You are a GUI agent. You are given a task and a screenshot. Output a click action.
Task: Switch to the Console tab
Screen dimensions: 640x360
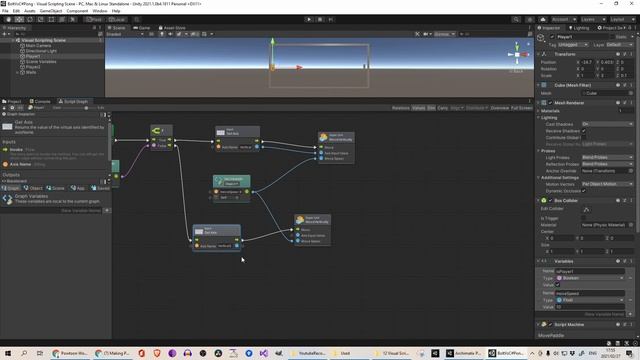(40, 101)
